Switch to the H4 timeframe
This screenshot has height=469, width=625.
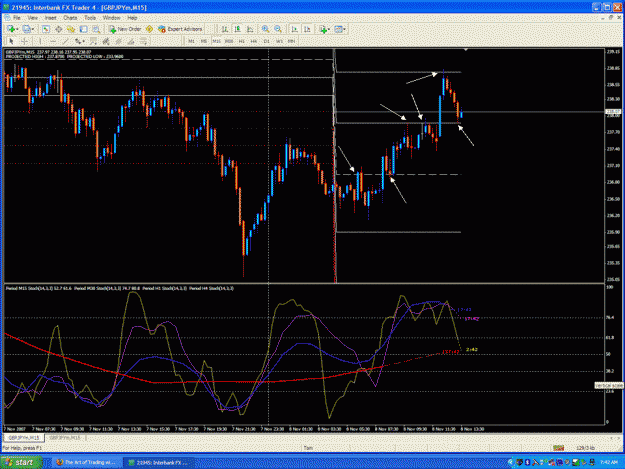[254, 41]
